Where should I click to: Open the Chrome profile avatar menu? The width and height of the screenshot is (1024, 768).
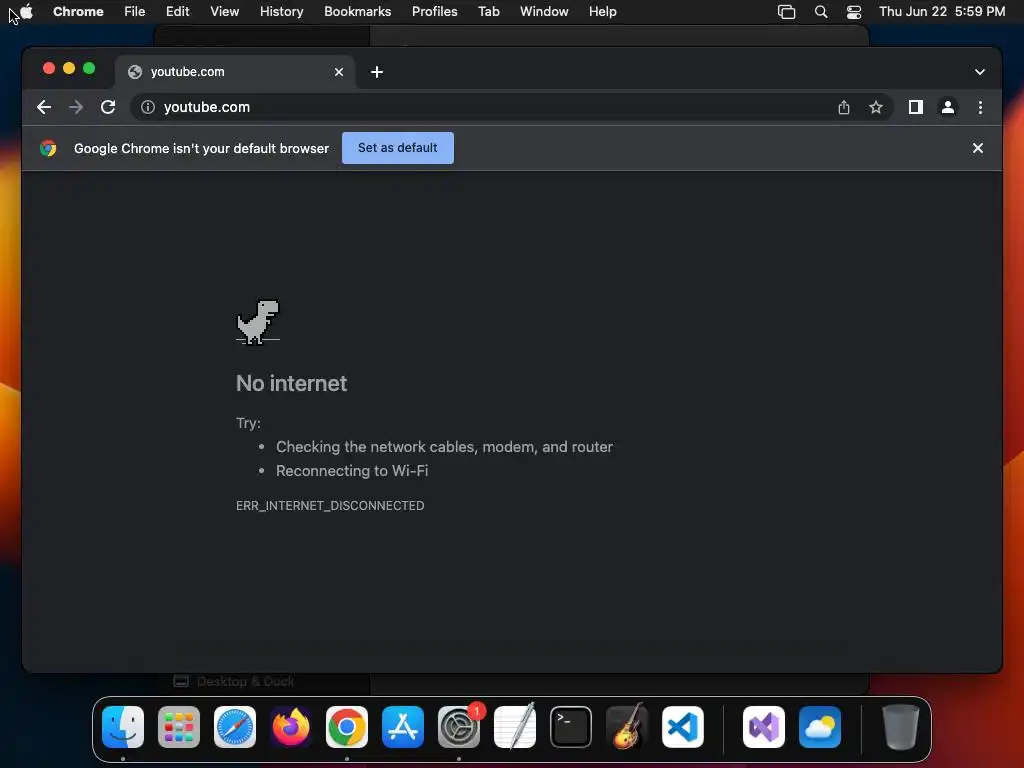[948, 107]
